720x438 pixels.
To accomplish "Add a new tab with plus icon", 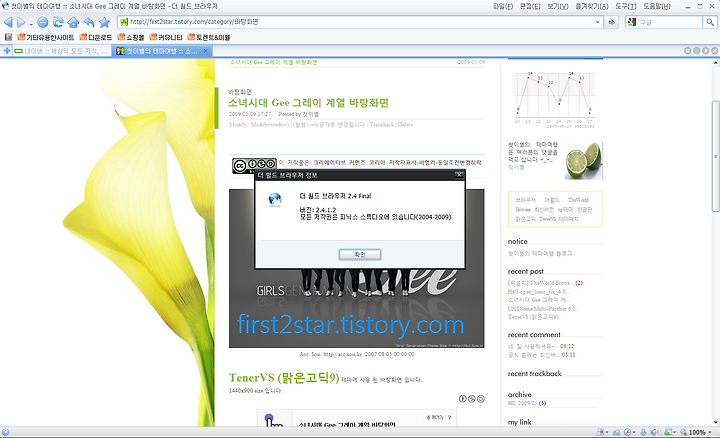I will (x=7, y=51).
